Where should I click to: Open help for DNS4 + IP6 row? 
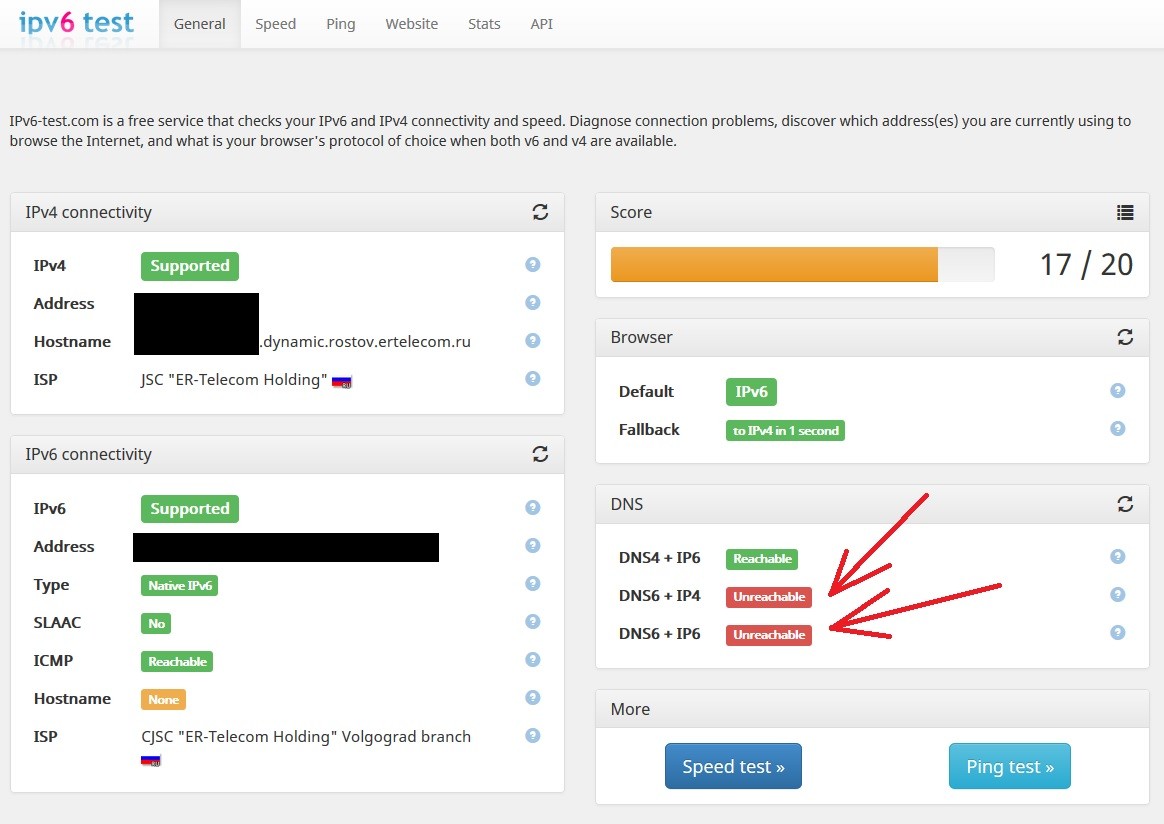point(1118,556)
